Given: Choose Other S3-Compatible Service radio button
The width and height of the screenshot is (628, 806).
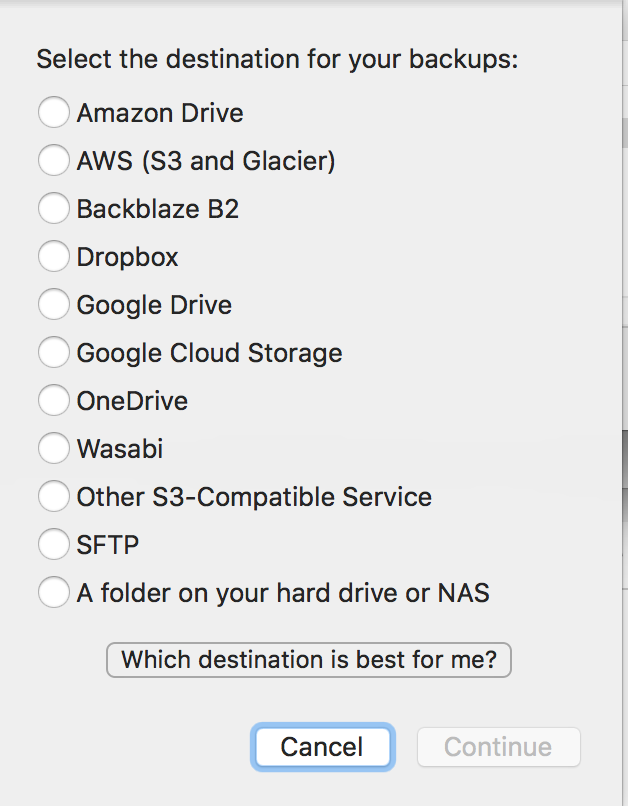Looking at the screenshot, I should [54, 497].
